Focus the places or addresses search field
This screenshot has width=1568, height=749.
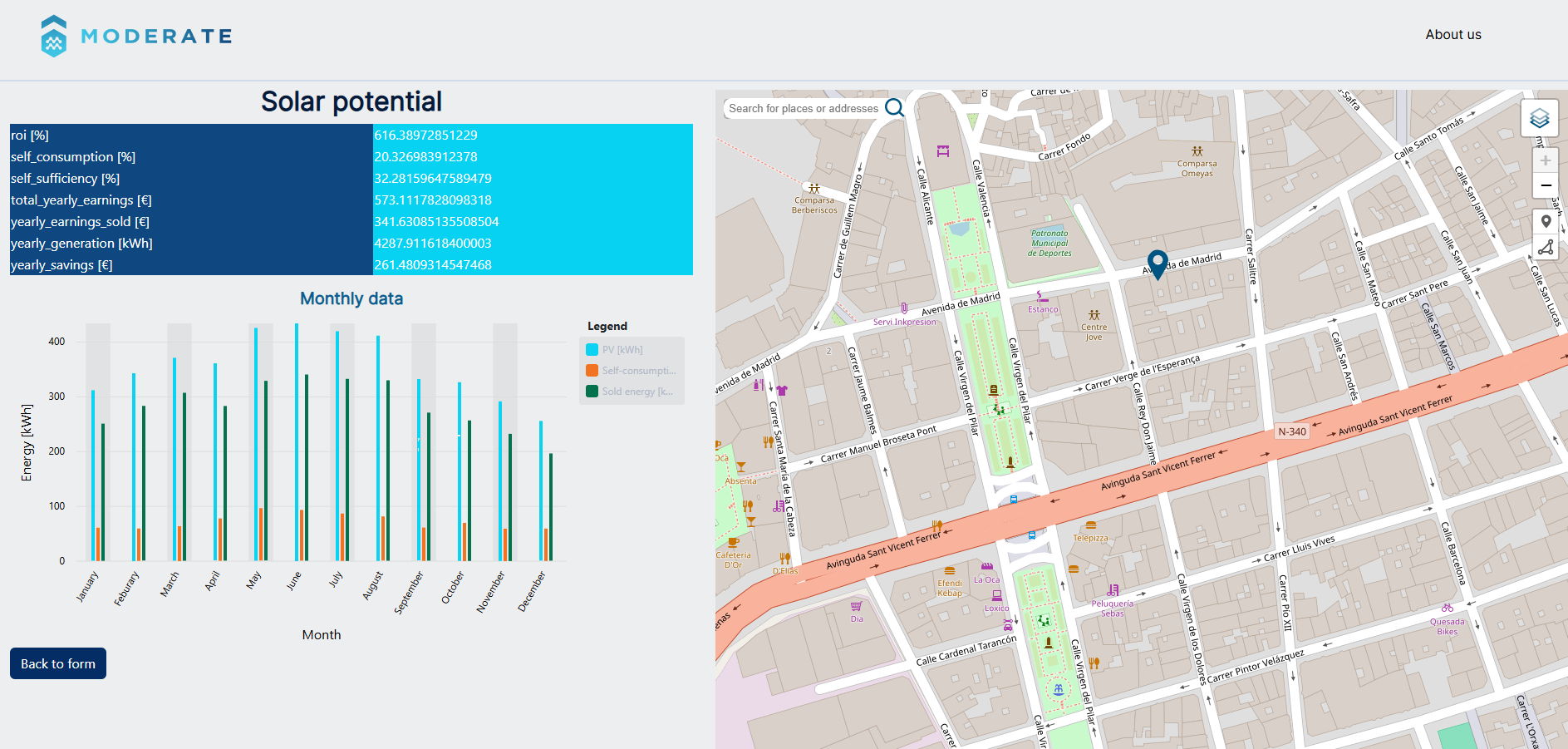click(804, 108)
